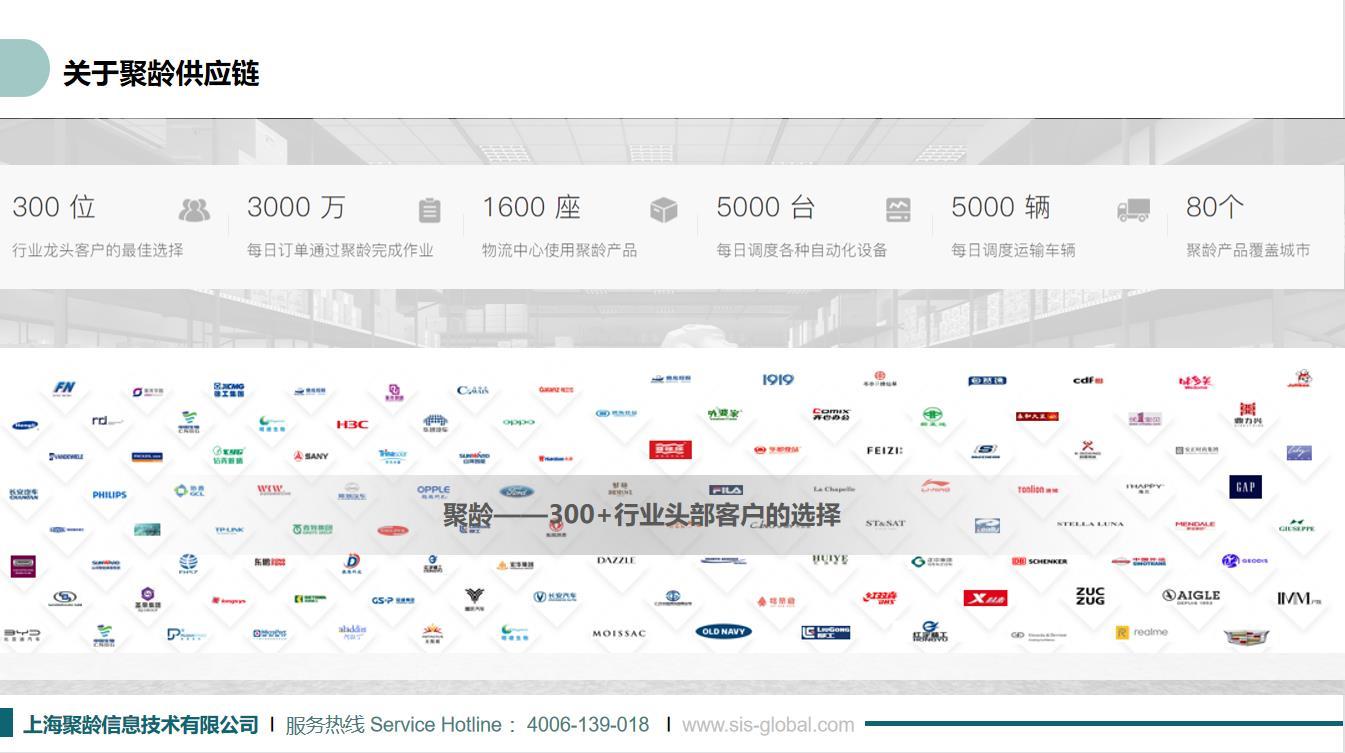
Task: Click the MENDALE logo
Action: (x=1195, y=524)
